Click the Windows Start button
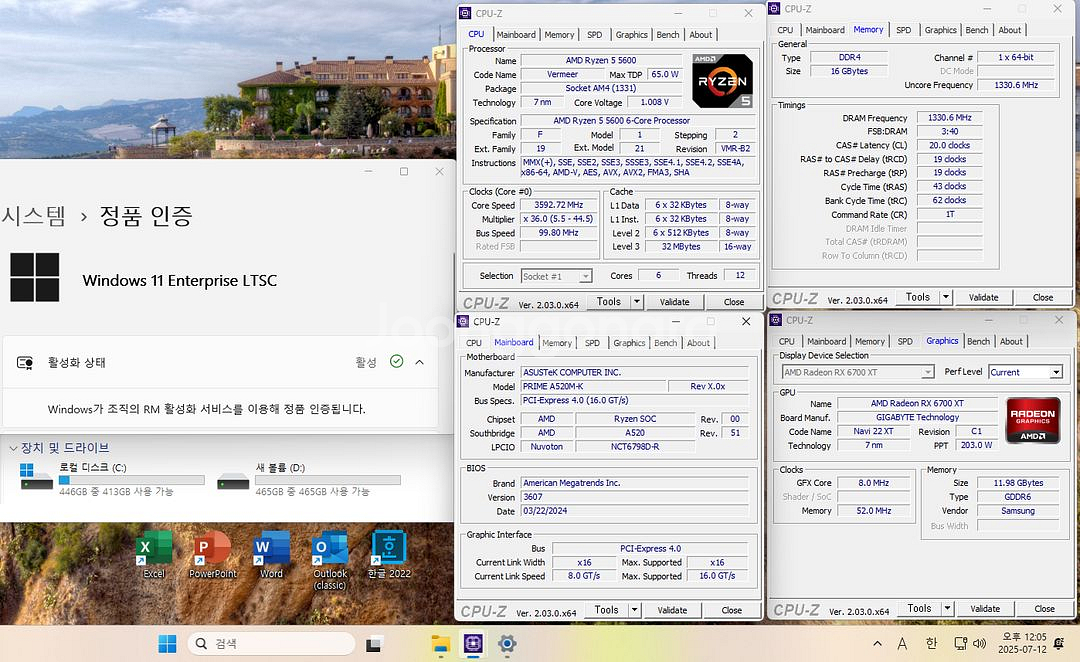Image resolution: width=1080 pixels, height=662 pixels. click(167, 643)
